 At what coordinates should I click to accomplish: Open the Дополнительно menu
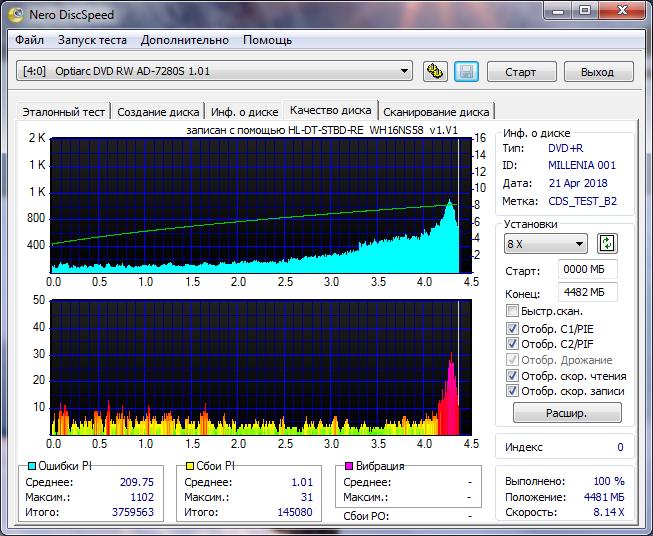click(x=185, y=40)
